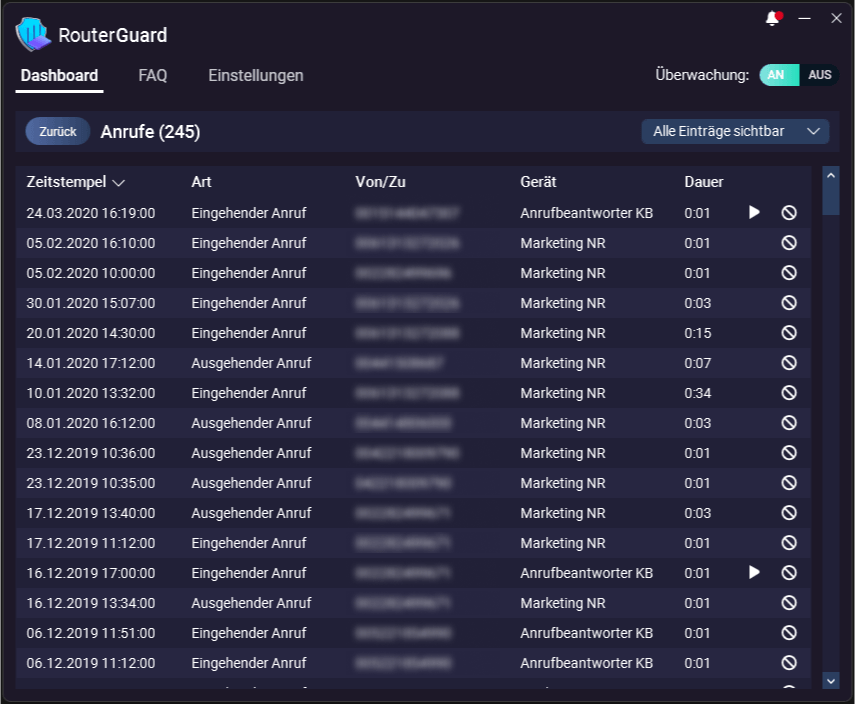Switch to the FAQ tab
This screenshot has width=855, height=704.
pyautogui.click(x=152, y=75)
